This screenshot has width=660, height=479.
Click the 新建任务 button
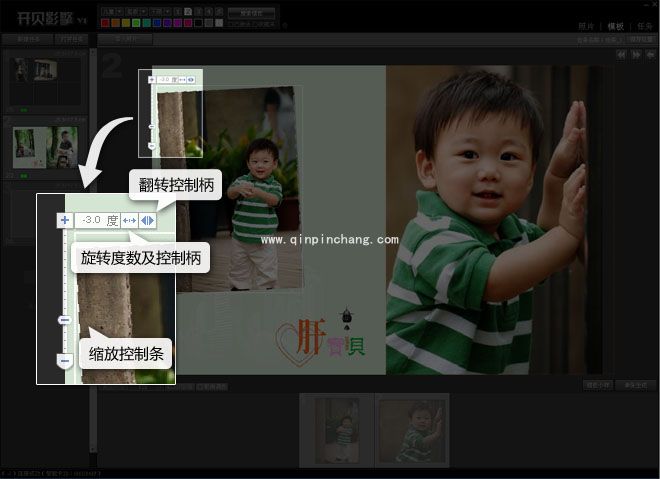(x=28, y=39)
